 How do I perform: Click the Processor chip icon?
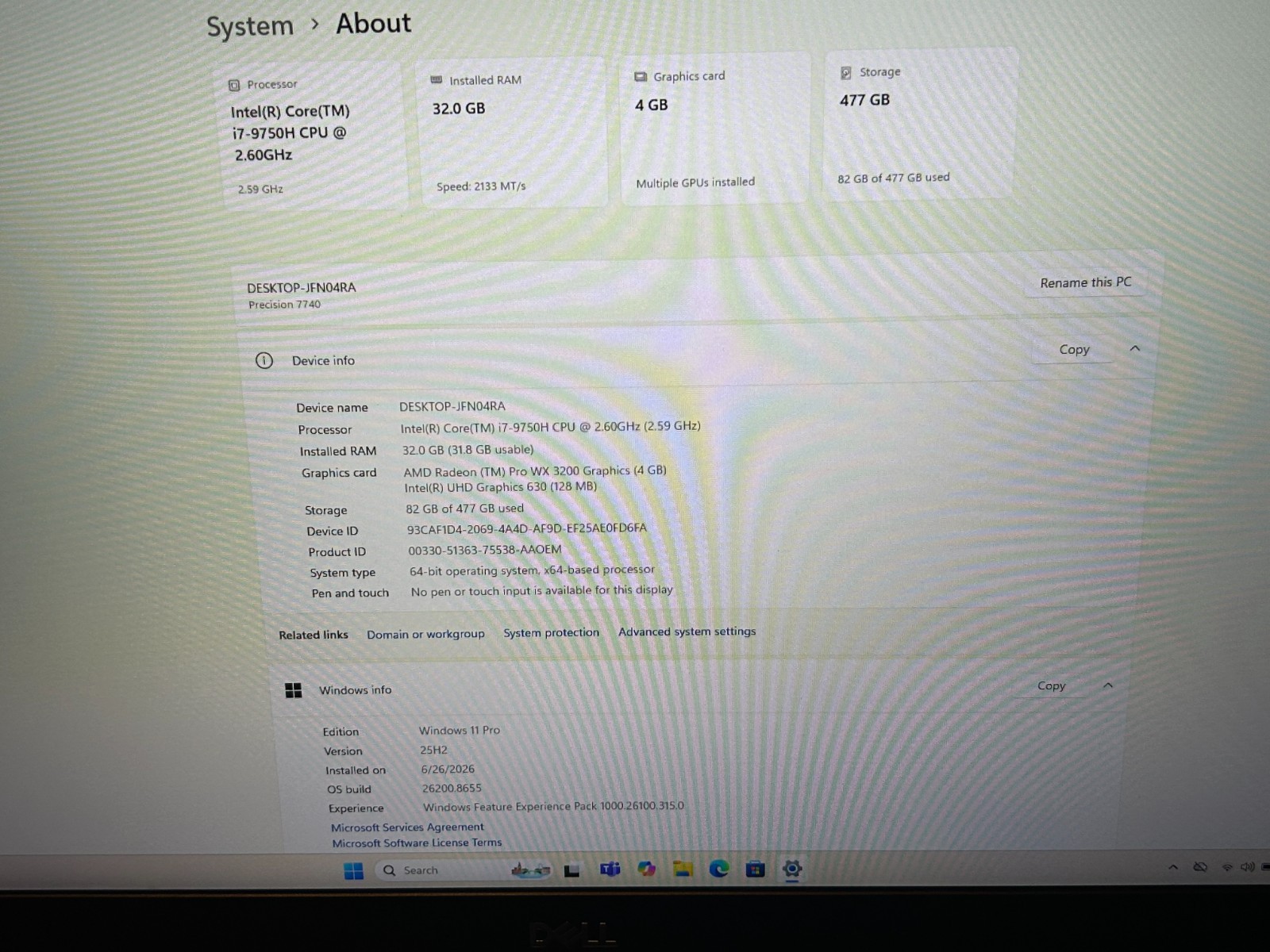[x=234, y=85]
